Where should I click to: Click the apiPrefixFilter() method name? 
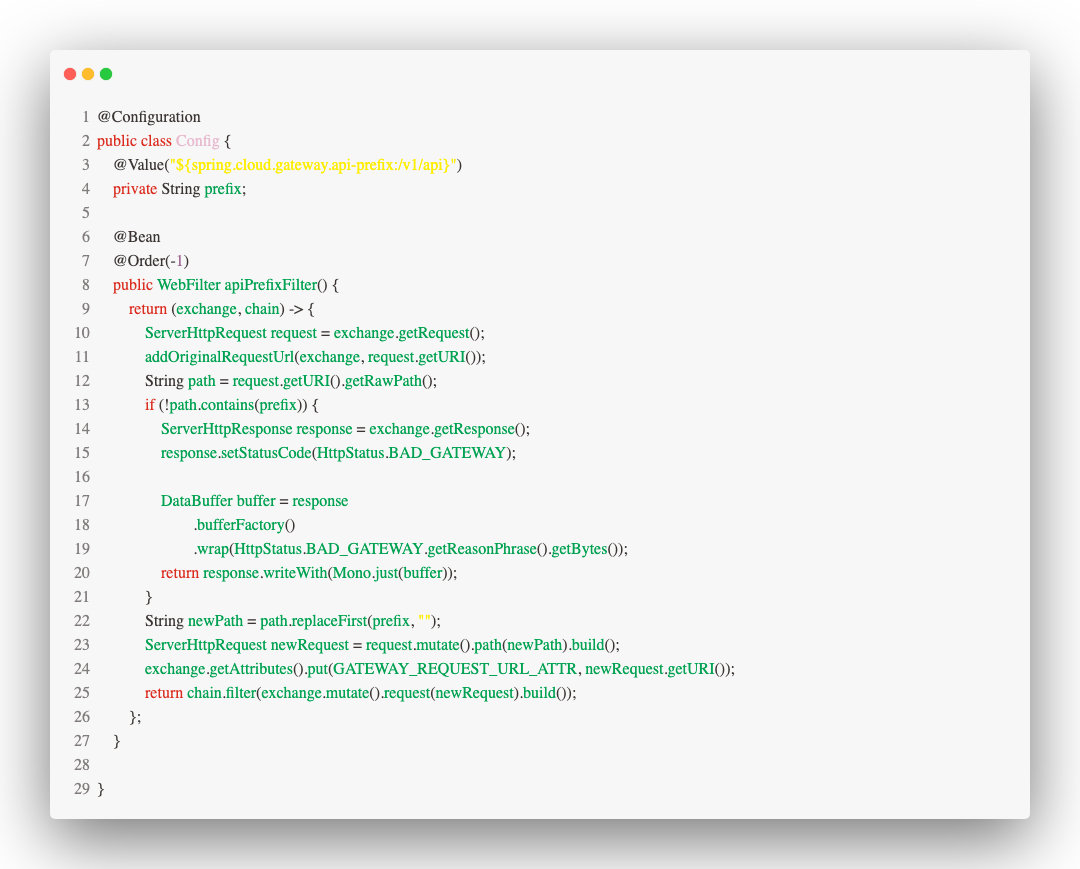(x=276, y=284)
